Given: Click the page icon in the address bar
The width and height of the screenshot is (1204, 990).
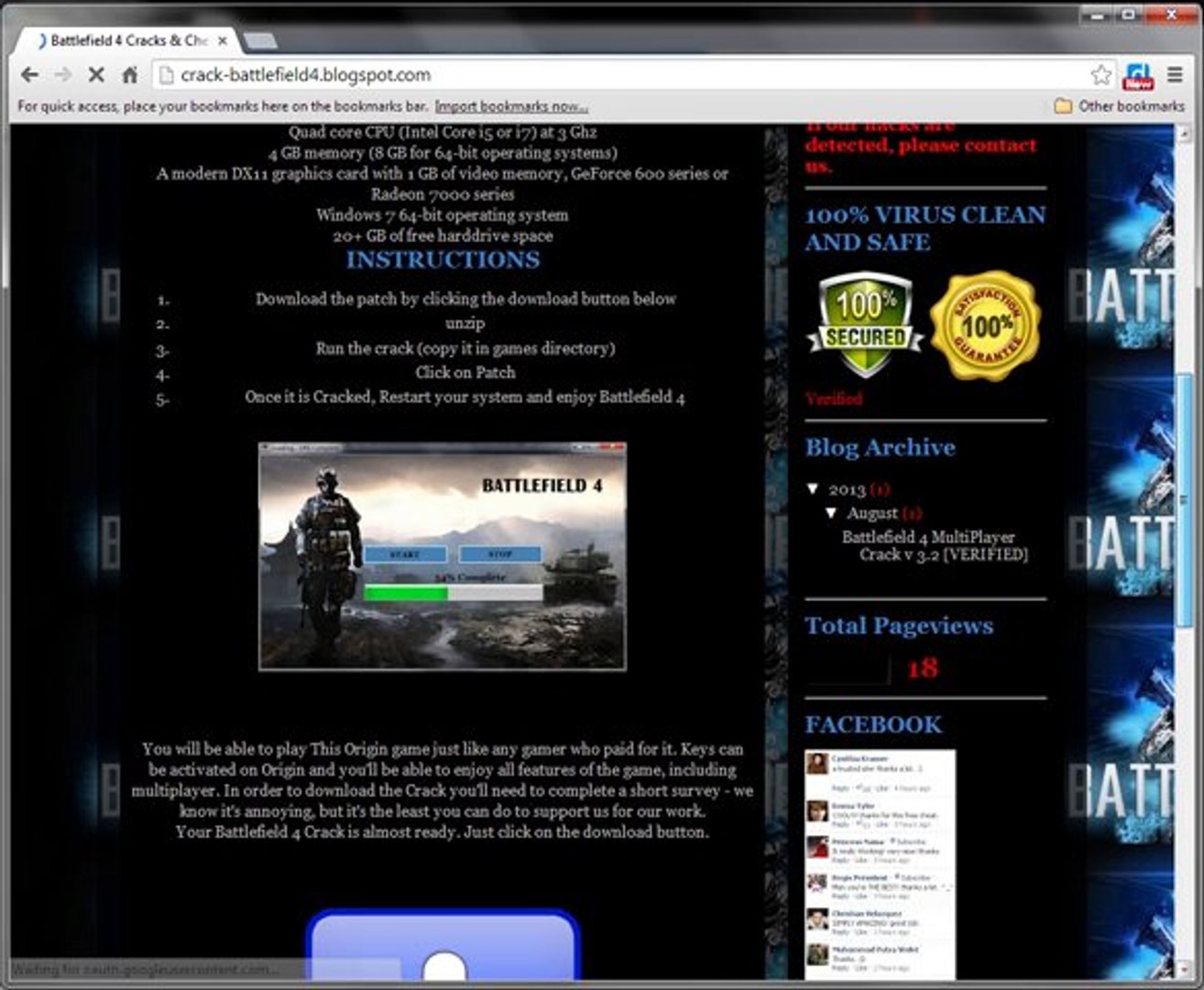Looking at the screenshot, I should [166, 75].
